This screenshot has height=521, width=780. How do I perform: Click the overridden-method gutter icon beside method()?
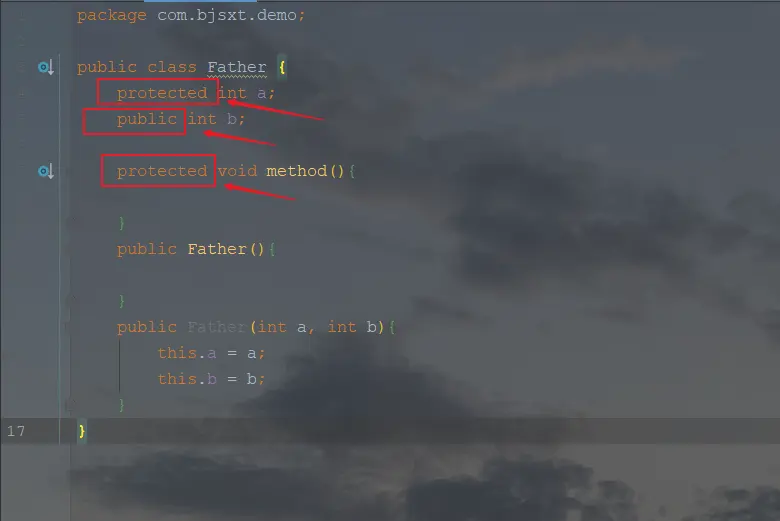click(46, 171)
